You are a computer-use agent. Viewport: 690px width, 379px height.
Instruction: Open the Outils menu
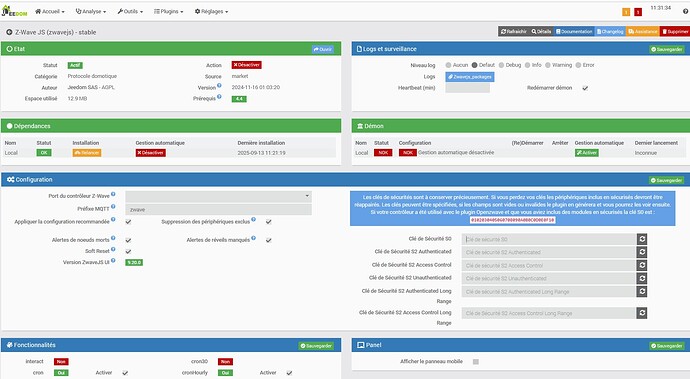tap(130, 11)
